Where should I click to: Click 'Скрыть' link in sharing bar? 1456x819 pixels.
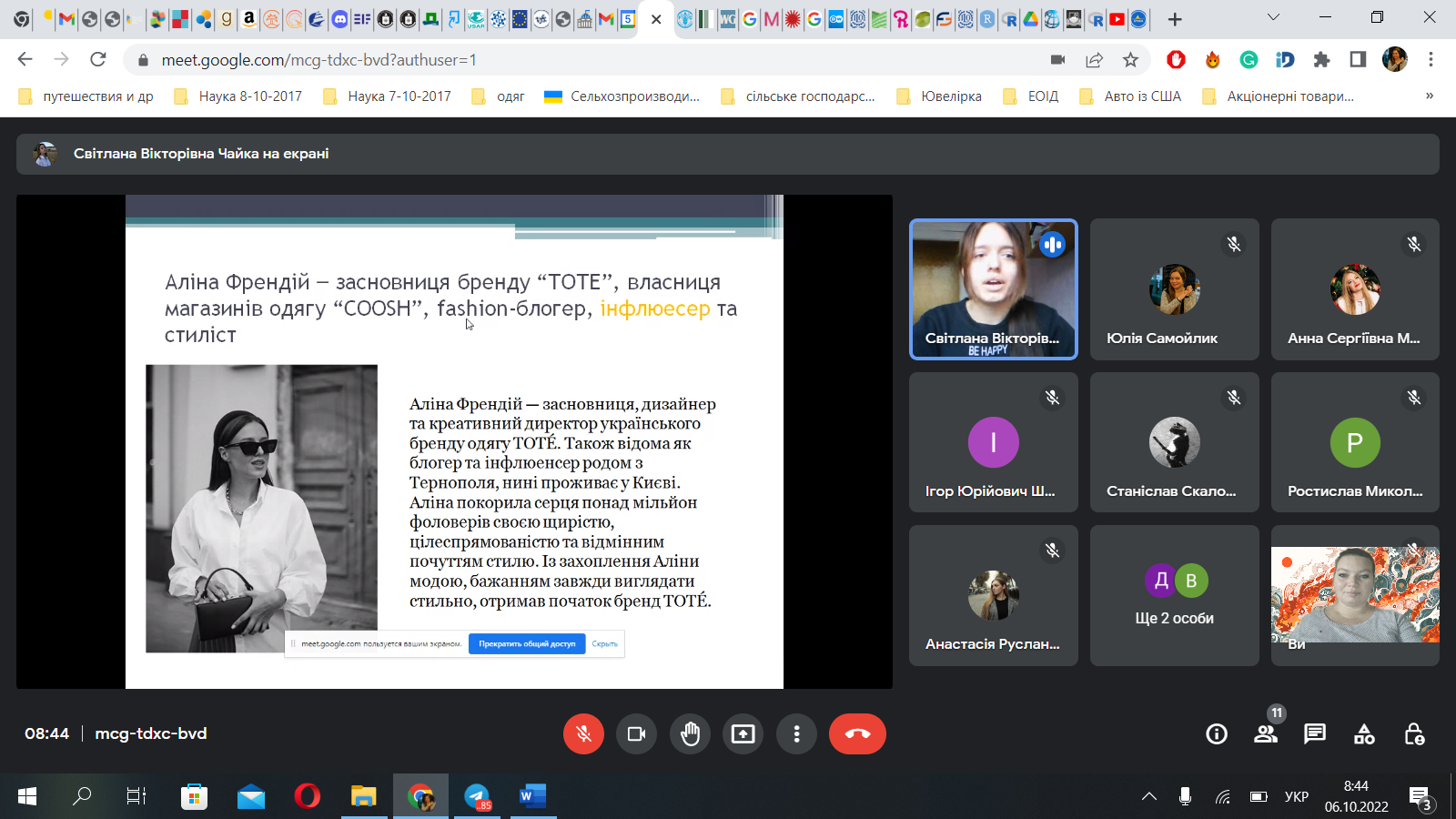[x=604, y=643]
